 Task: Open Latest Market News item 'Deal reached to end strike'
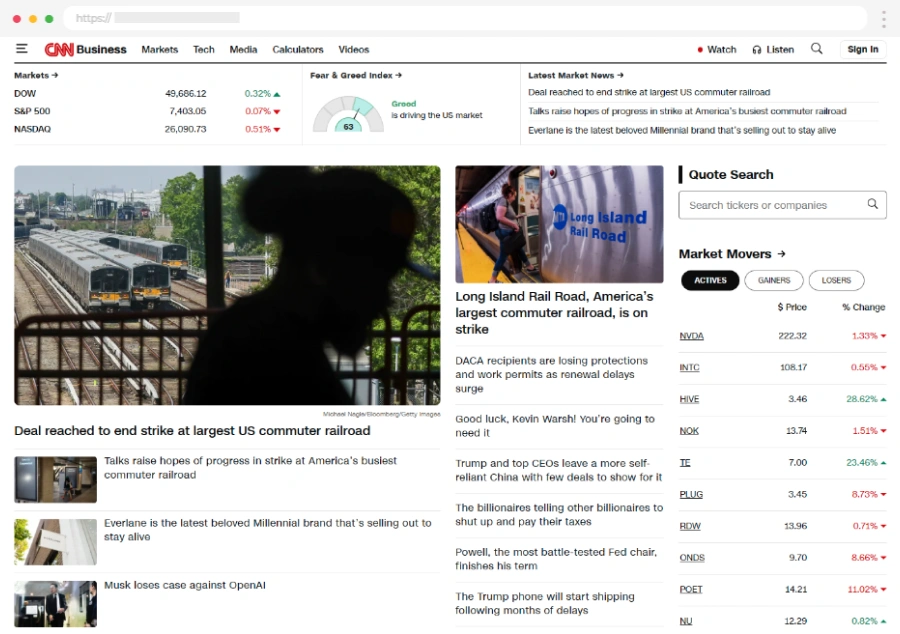pos(649,92)
